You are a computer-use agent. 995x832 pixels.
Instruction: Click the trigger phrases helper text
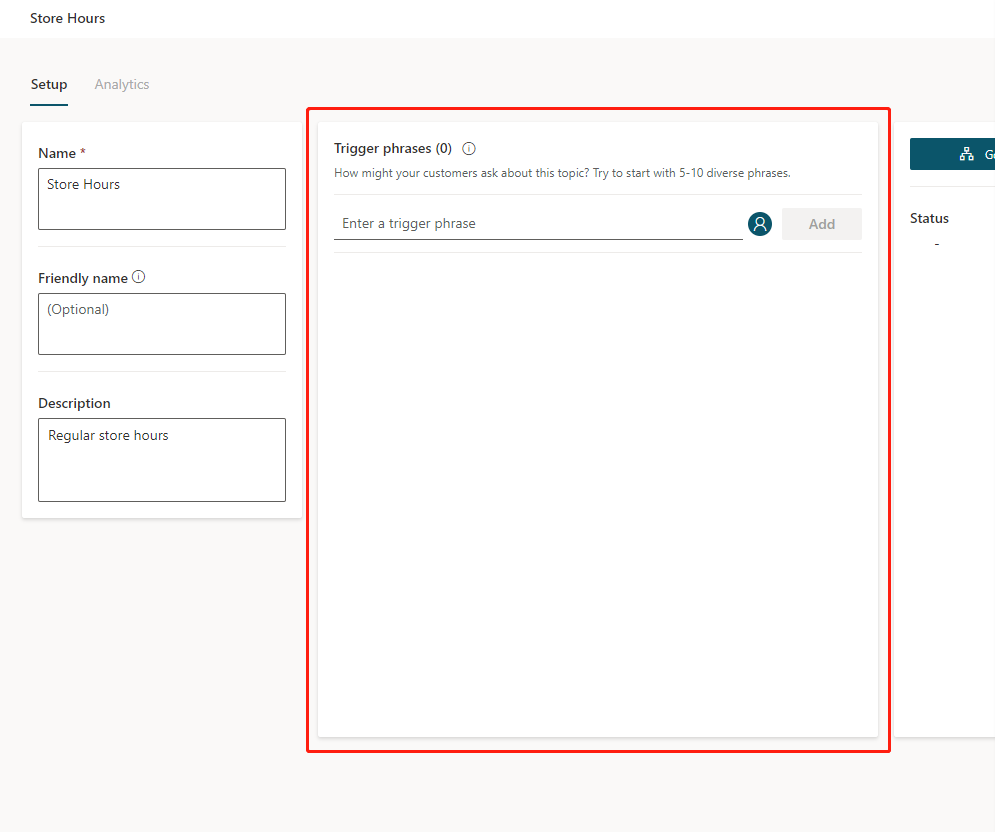tap(562, 173)
